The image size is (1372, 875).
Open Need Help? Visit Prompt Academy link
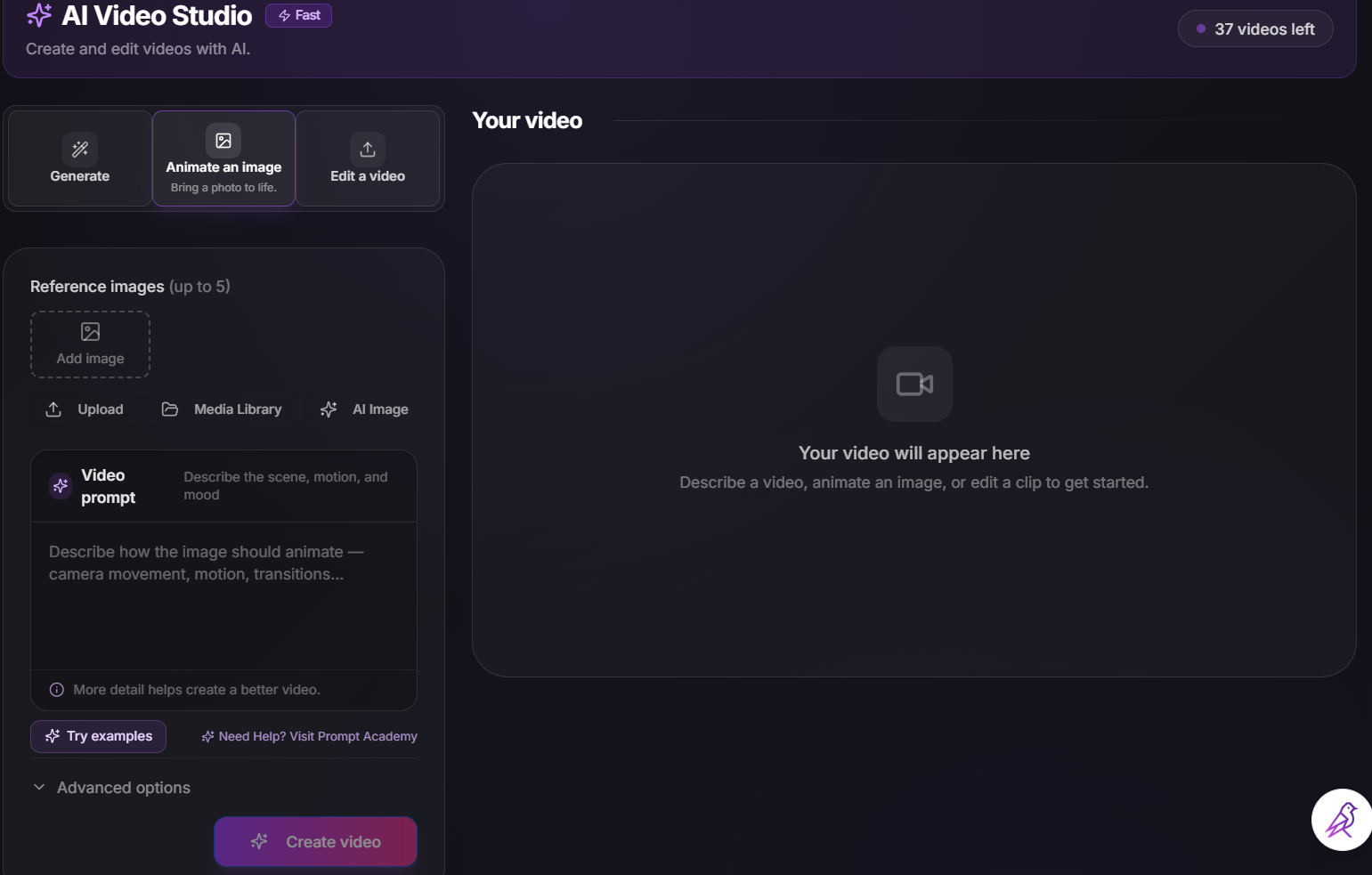[x=309, y=736]
